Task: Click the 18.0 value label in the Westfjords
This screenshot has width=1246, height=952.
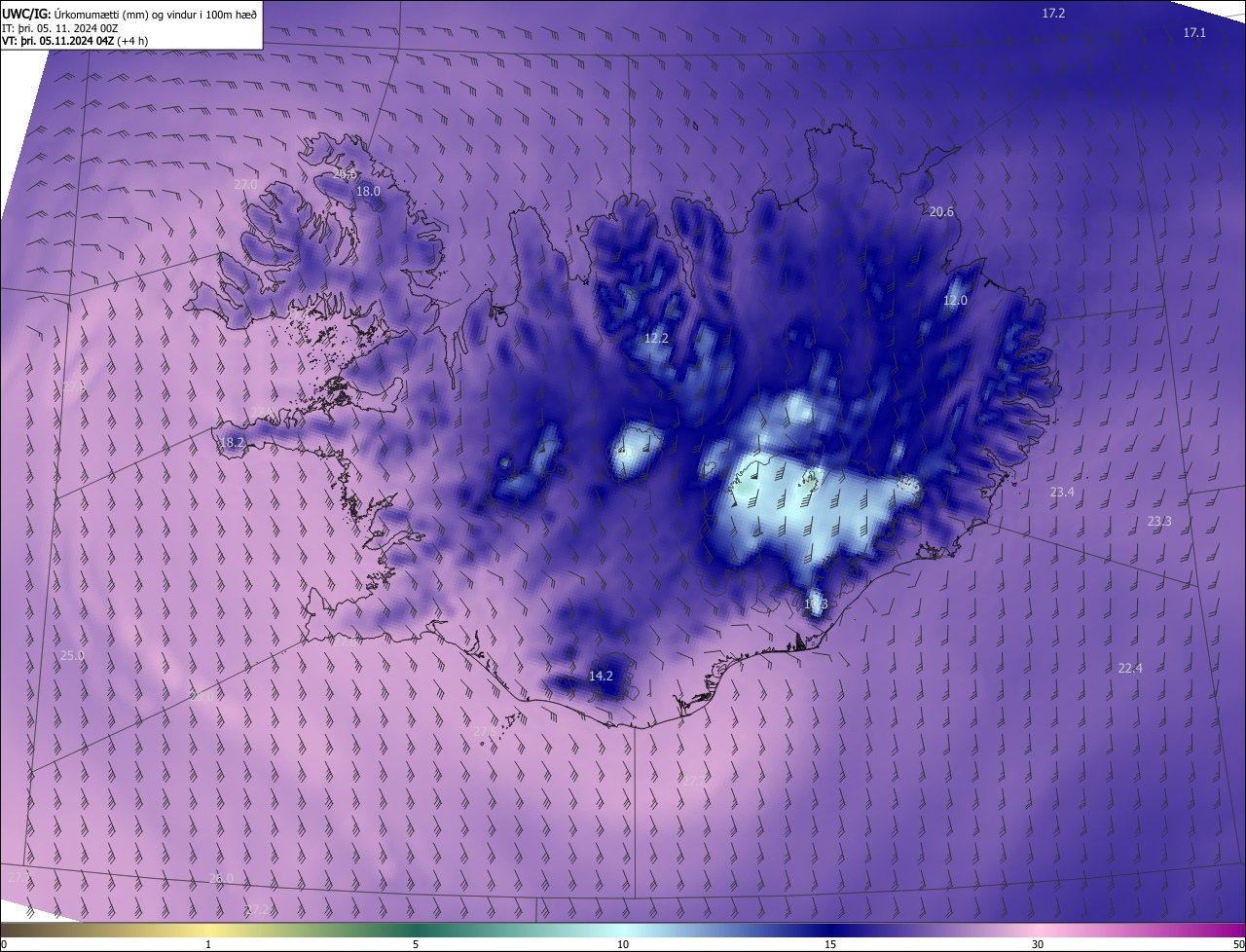Action: click(368, 192)
